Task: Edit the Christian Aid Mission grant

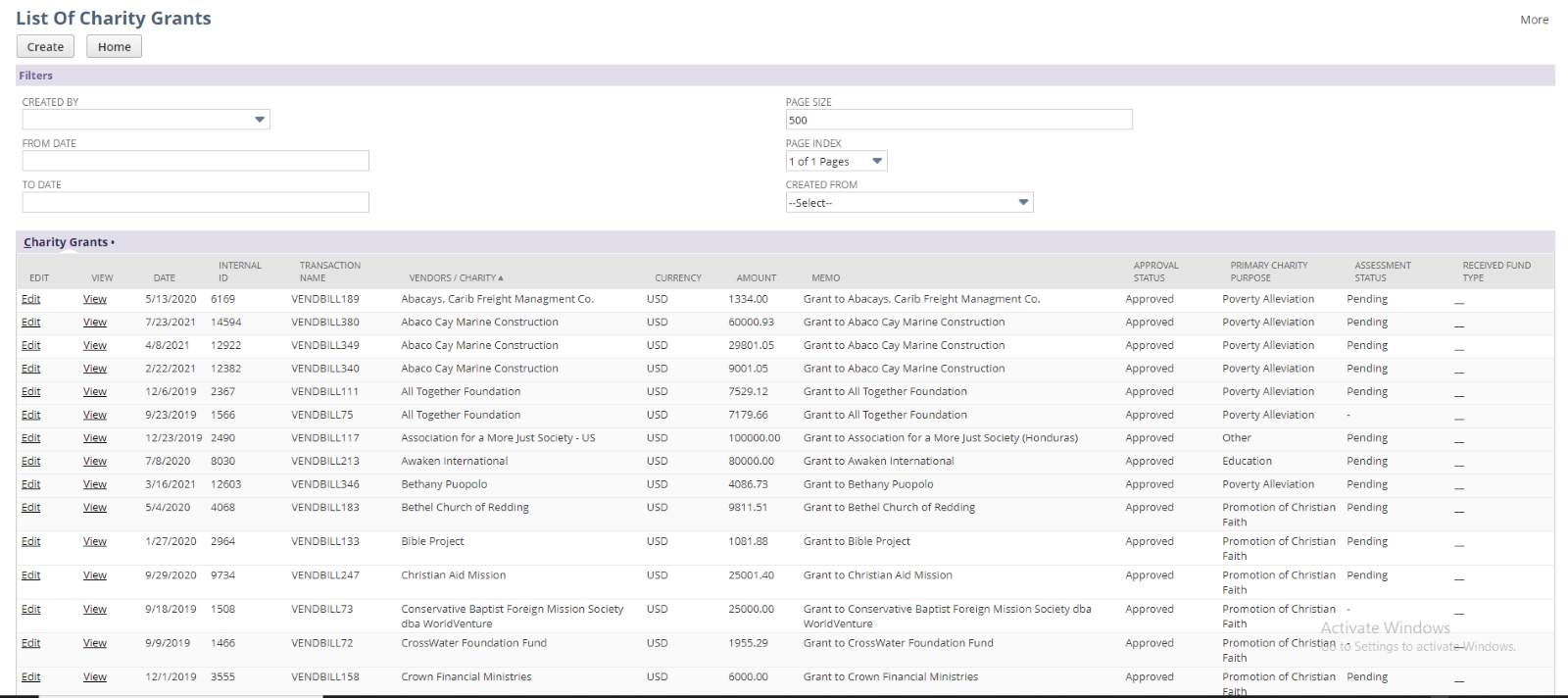Action: tap(31, 575)
